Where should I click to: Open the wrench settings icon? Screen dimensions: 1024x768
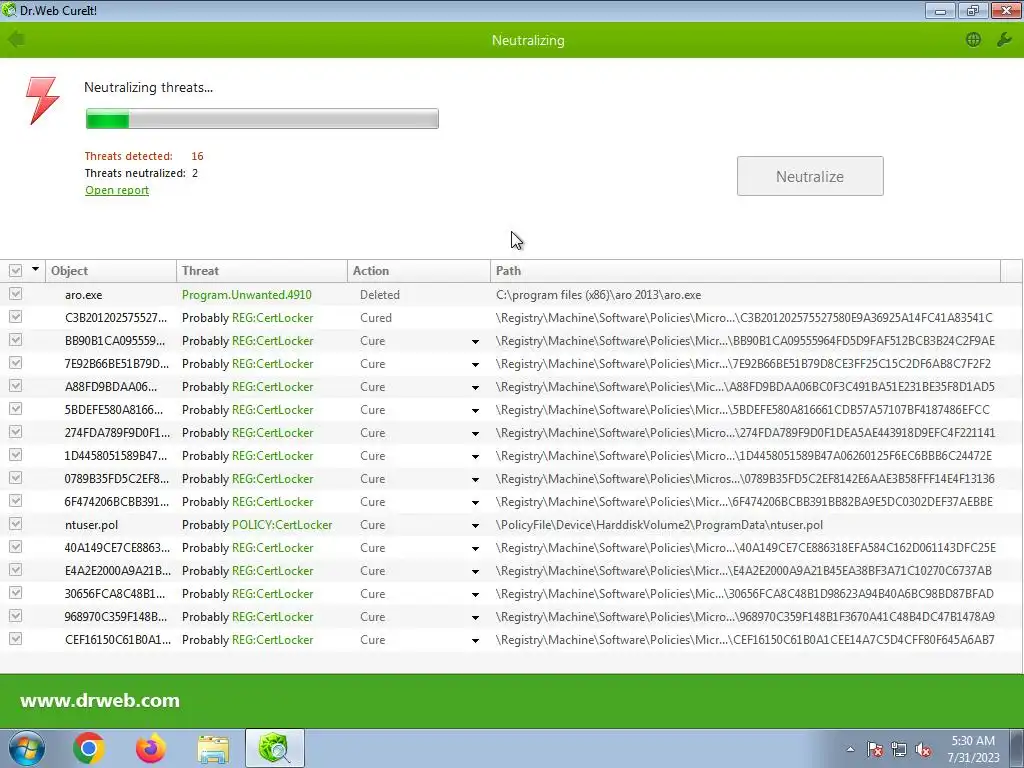tap(1004, 40)
